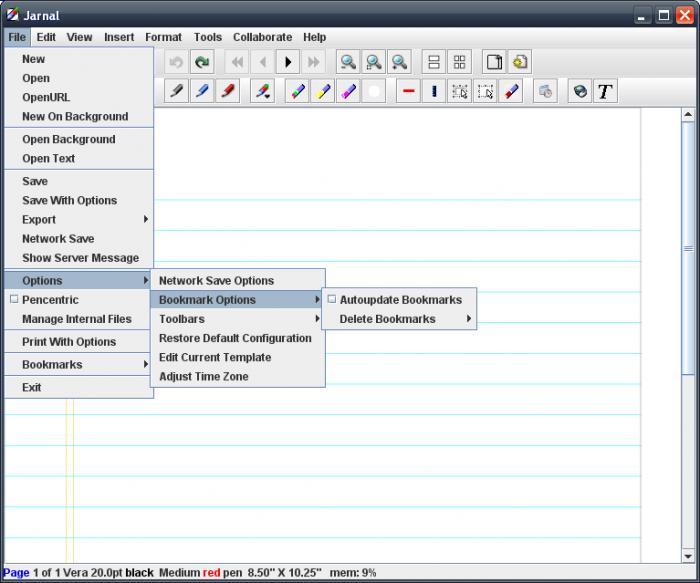The width and height of the screenshot is (700, 583).
Task: Click the green redo arrow icon
Action: [202, 62]
